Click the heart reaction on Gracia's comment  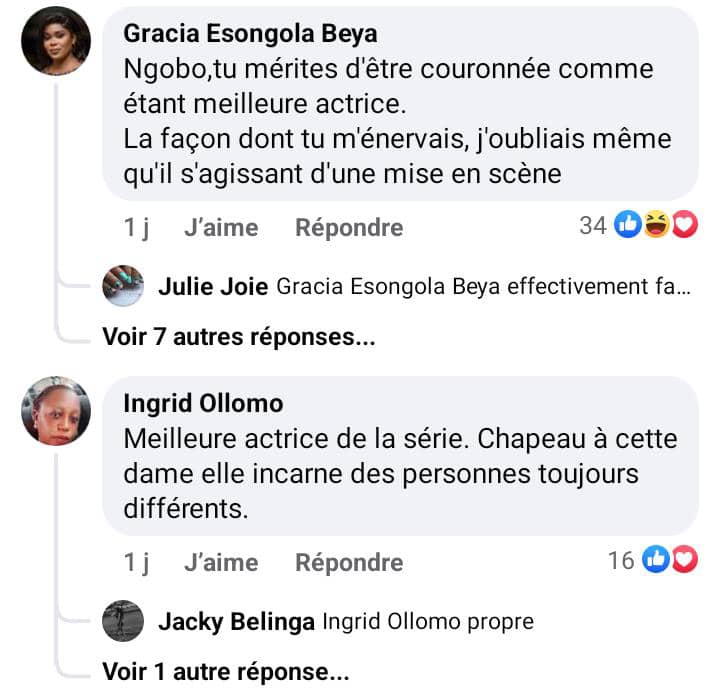pos(684,226)
